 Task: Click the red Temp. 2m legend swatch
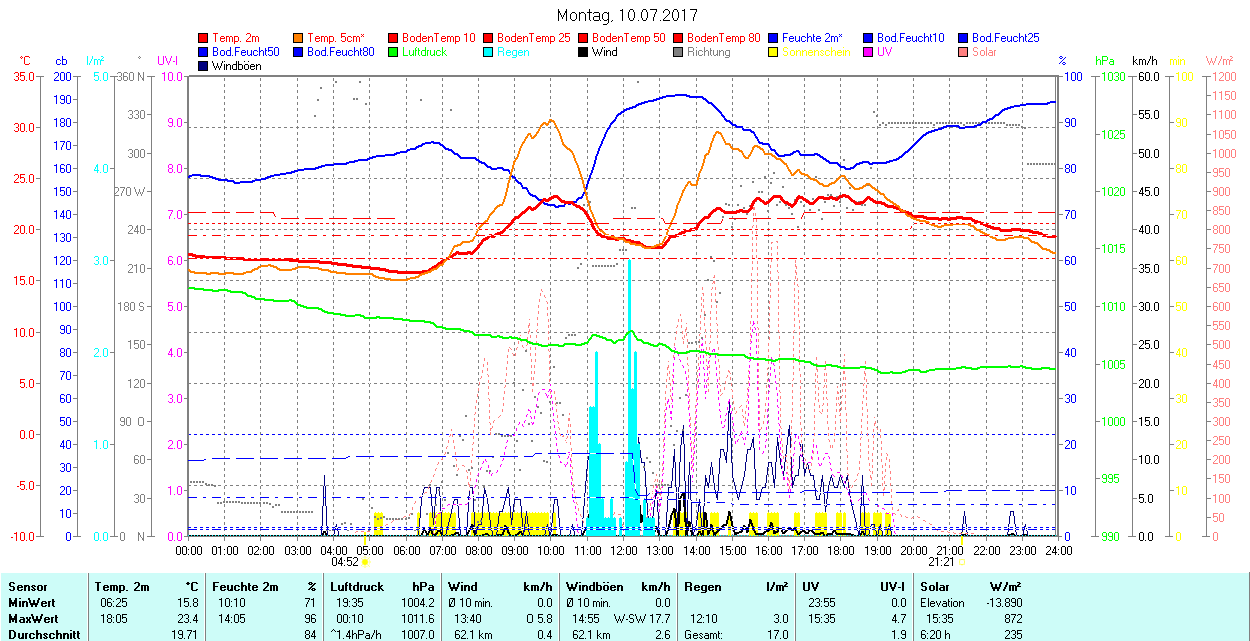pos(204,37)
